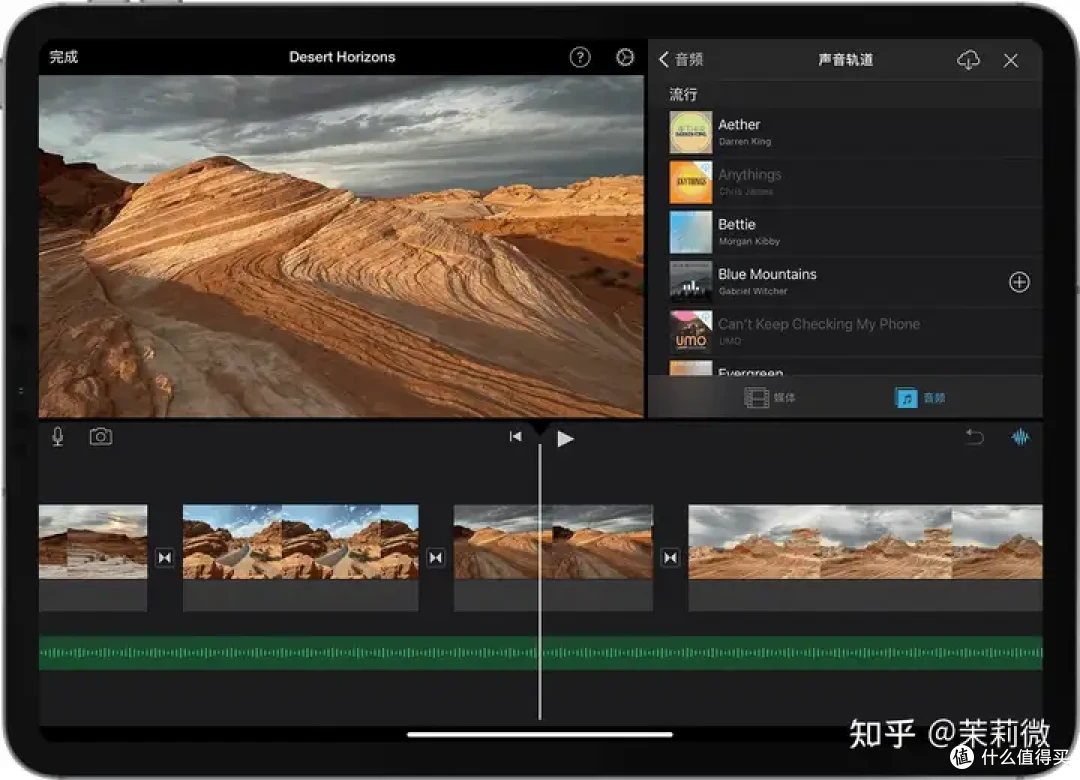
Task: Open transition before the last clip
Action: [x=671, y=557]
